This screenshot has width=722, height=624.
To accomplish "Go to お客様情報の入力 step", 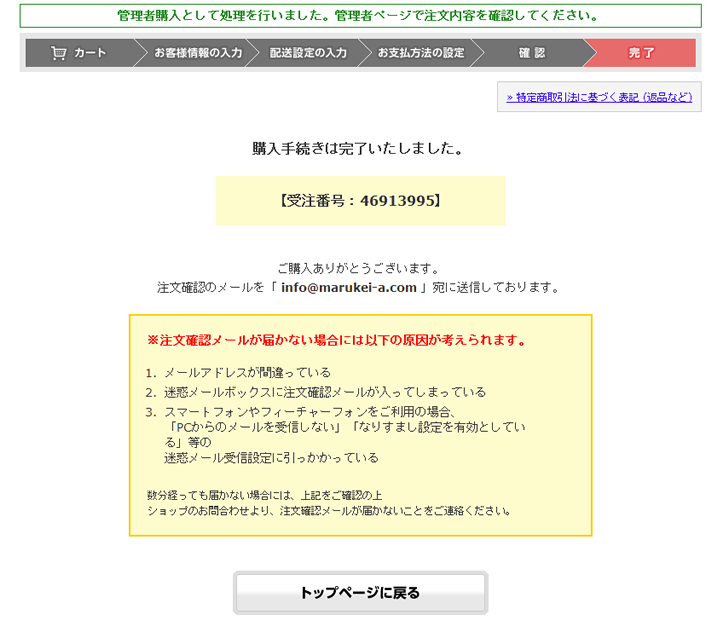I will (197, 53).
